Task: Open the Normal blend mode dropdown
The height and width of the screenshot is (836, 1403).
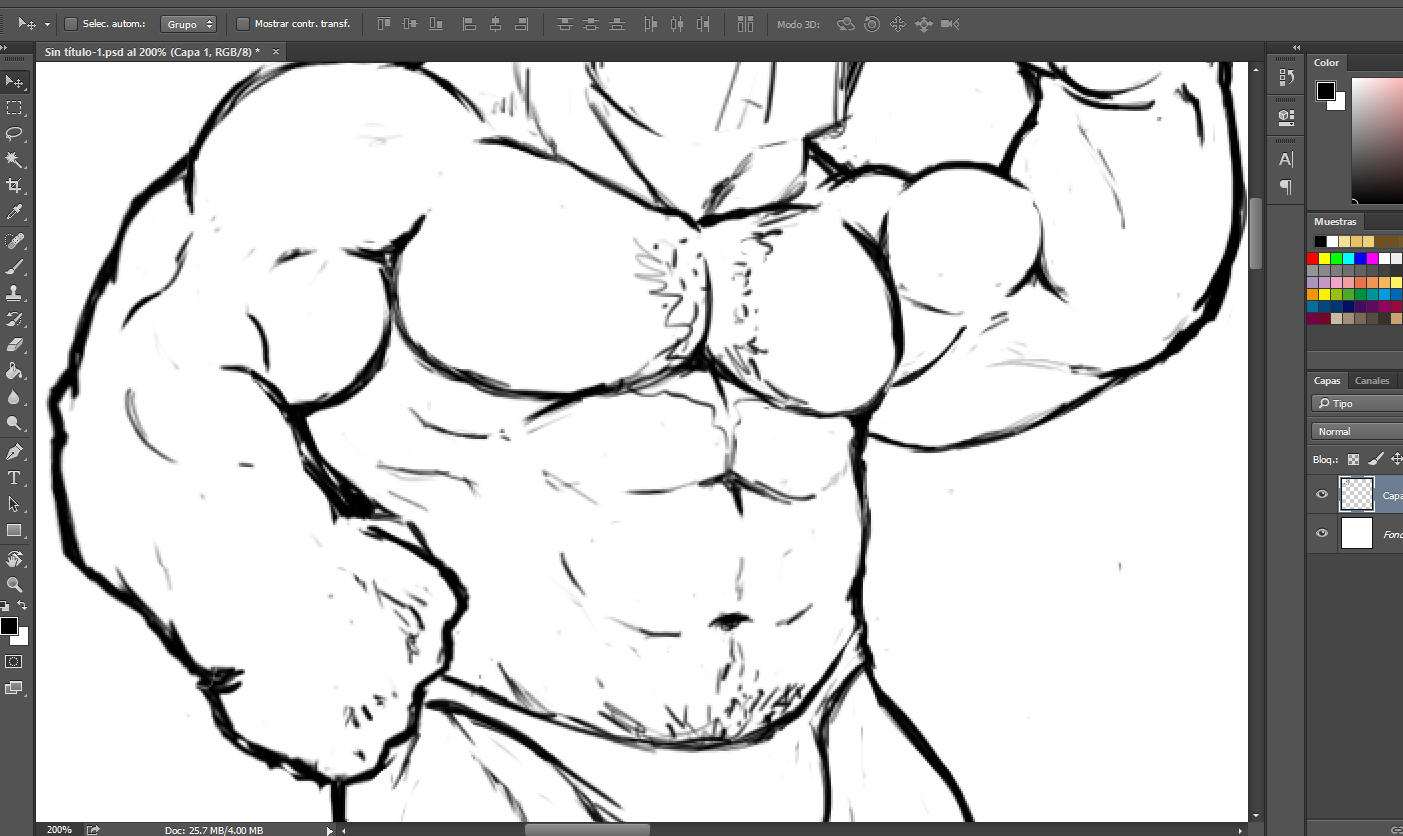Action: point(1357,431)
